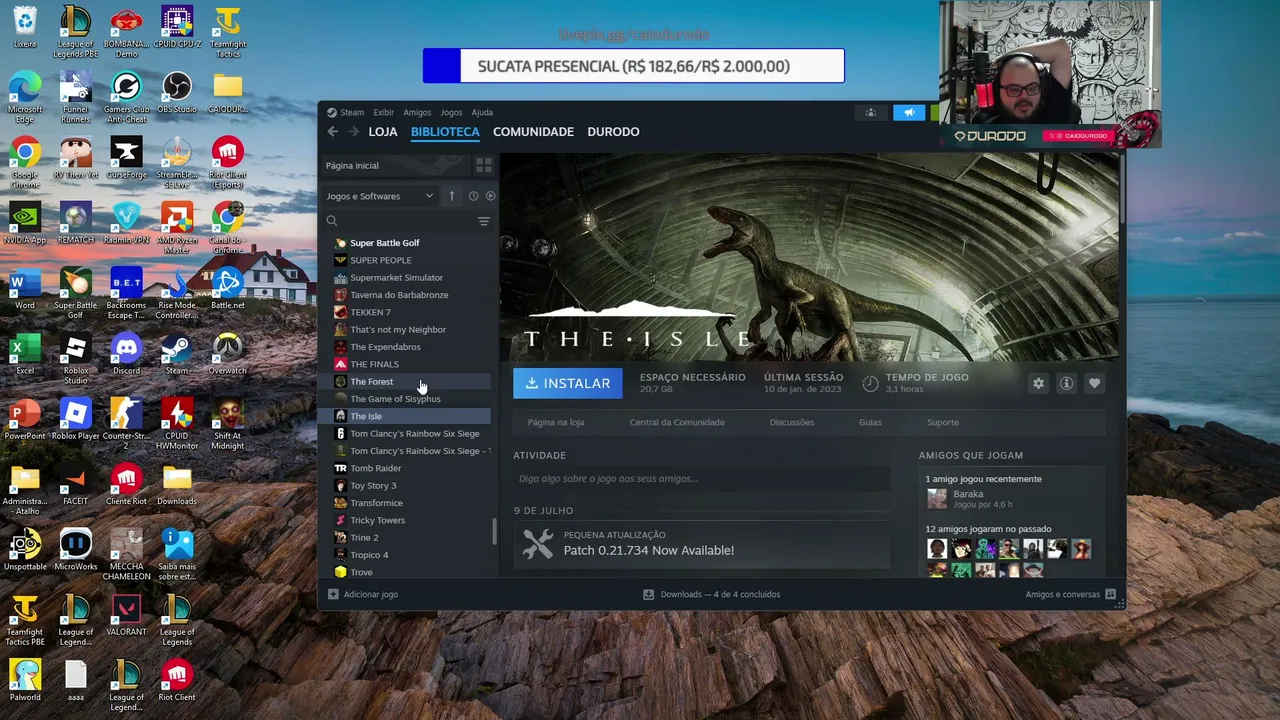
Task: Open the Guias link
Action: point(870,422)
